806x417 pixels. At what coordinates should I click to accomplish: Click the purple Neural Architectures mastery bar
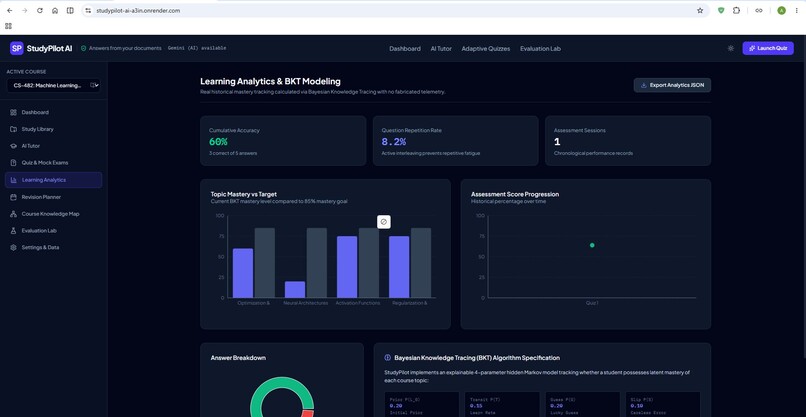click(295, 289)
